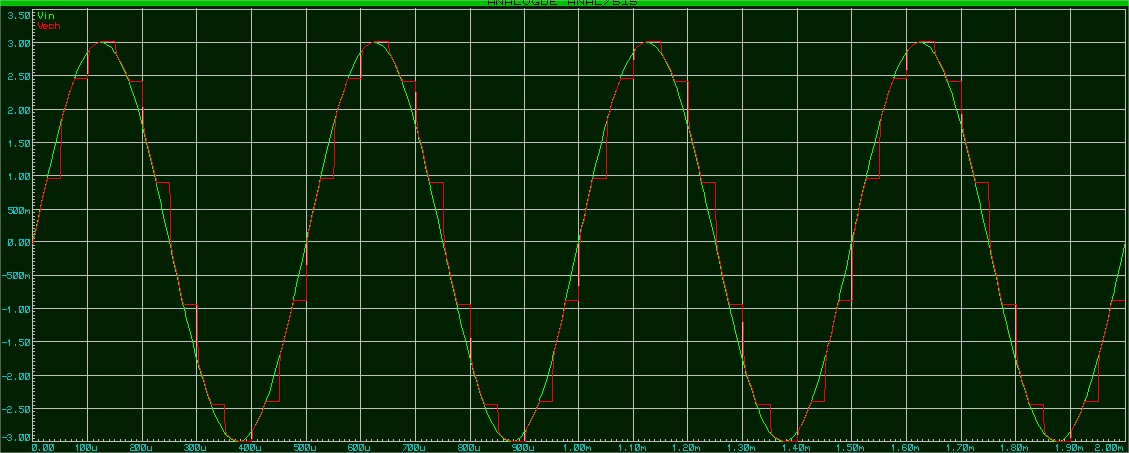Click the 1.60m time axis label
This screenshot has height=453, width=1129.
click(905, 447)
